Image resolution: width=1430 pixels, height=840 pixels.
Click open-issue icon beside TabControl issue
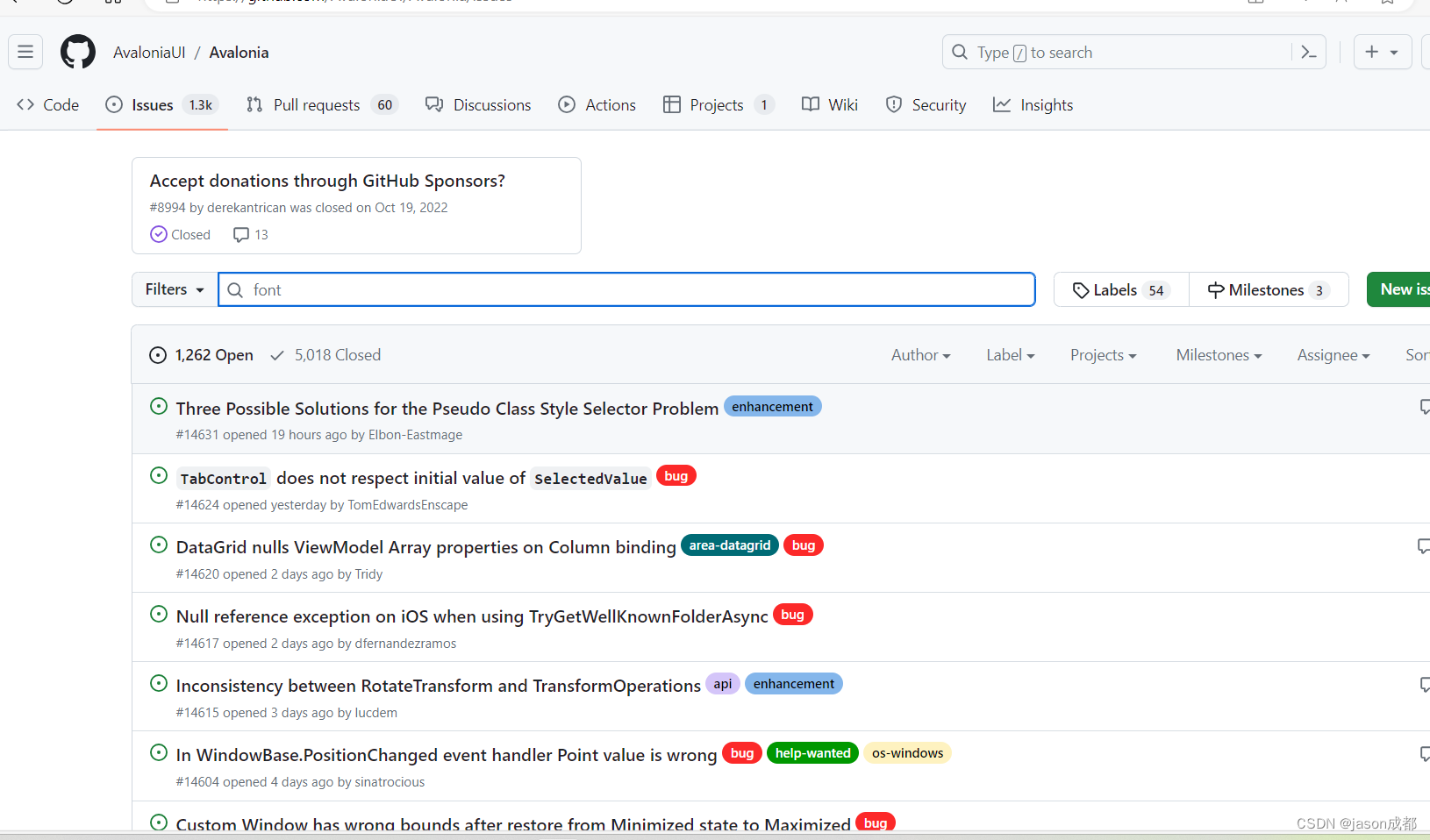(x=159, y=475)
